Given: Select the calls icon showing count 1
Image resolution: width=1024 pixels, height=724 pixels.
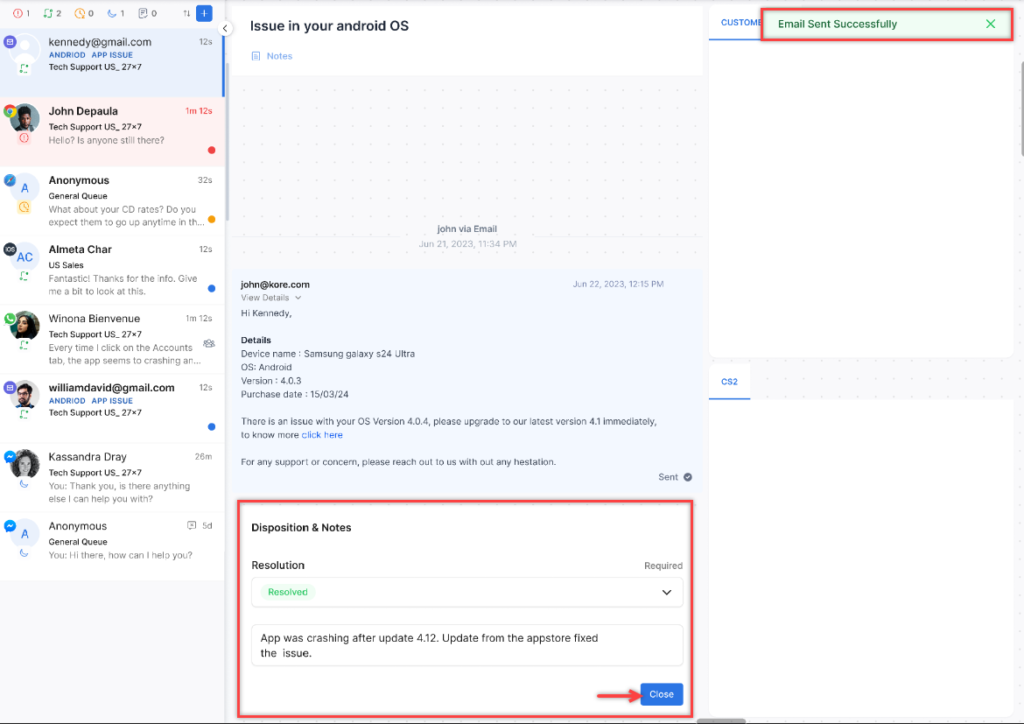Looking at the screenshot, I should (x=112, y=13).
